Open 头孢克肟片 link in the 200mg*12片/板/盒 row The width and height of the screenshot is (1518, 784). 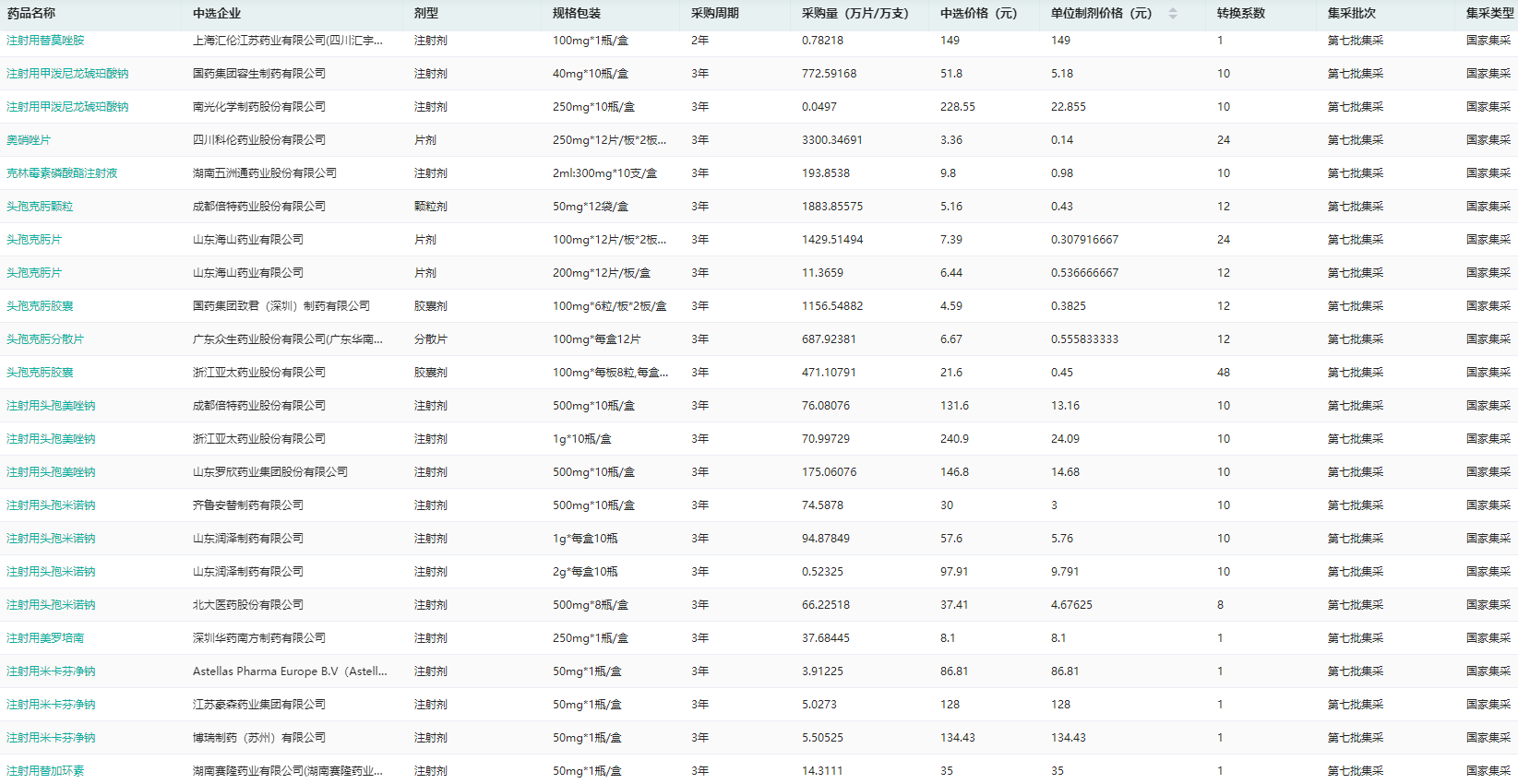coord(34,273)
